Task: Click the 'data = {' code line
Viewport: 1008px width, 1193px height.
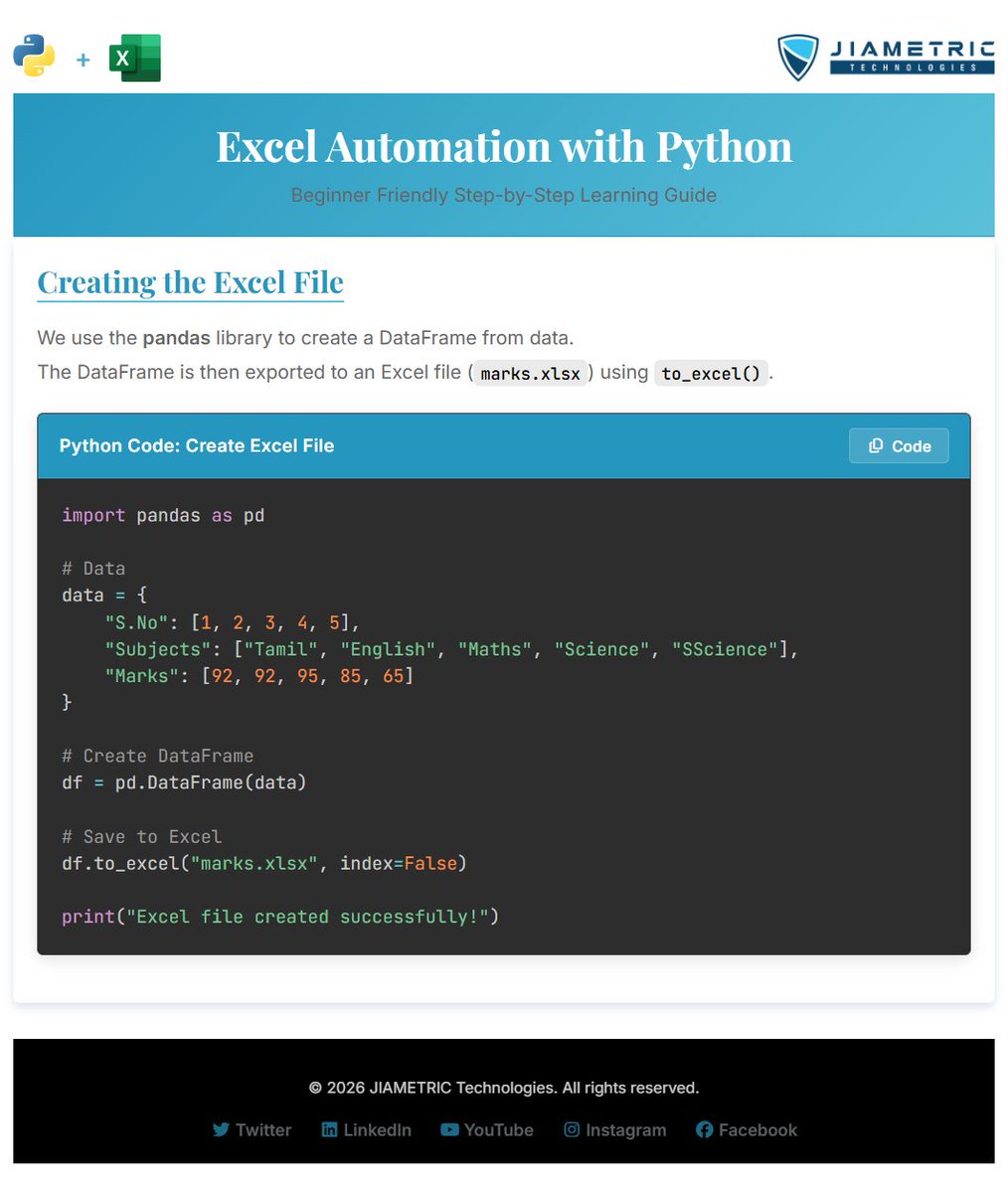Action: coord(104,596)
